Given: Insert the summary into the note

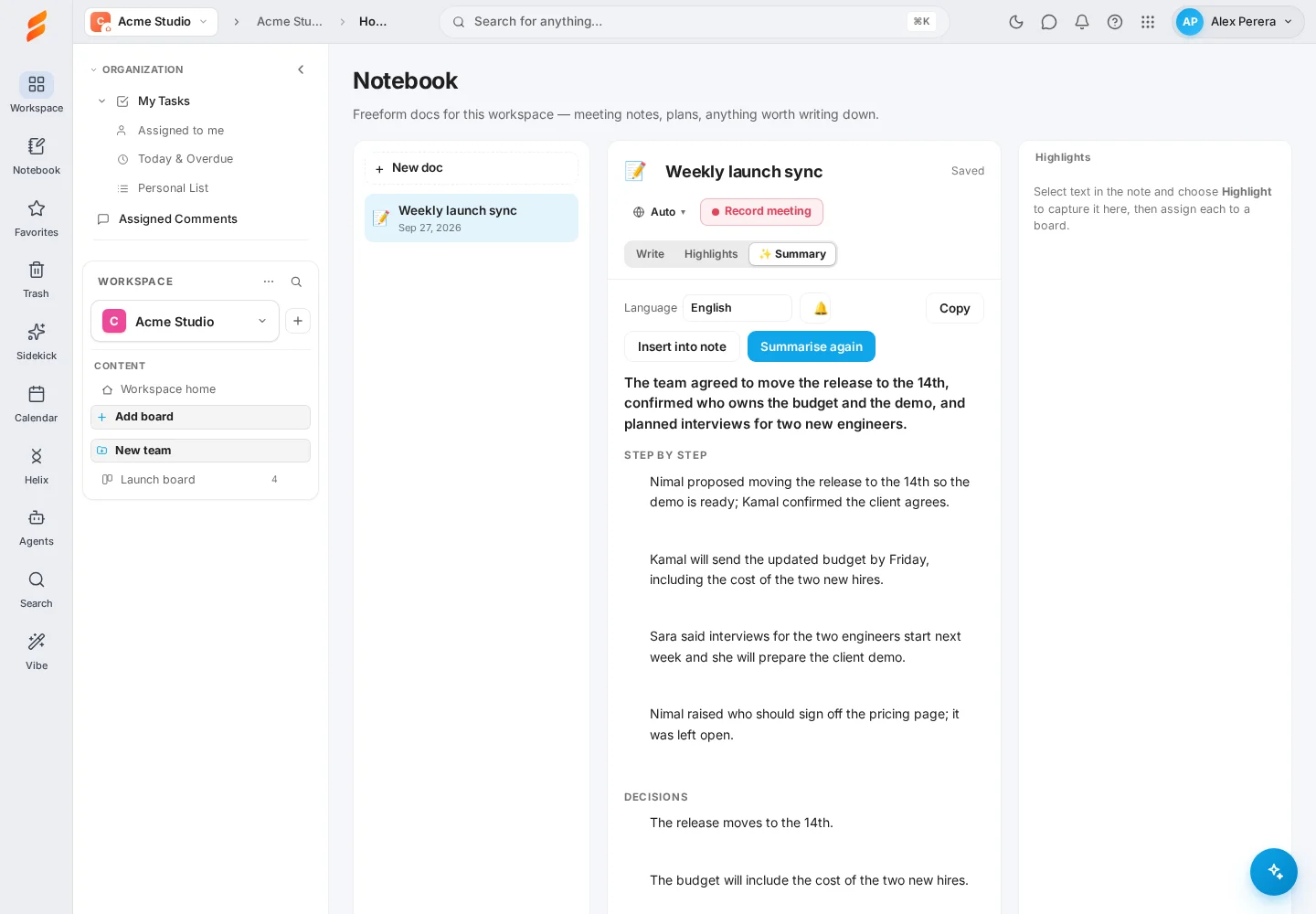Looking at the screenshot, I should [682, 346].
